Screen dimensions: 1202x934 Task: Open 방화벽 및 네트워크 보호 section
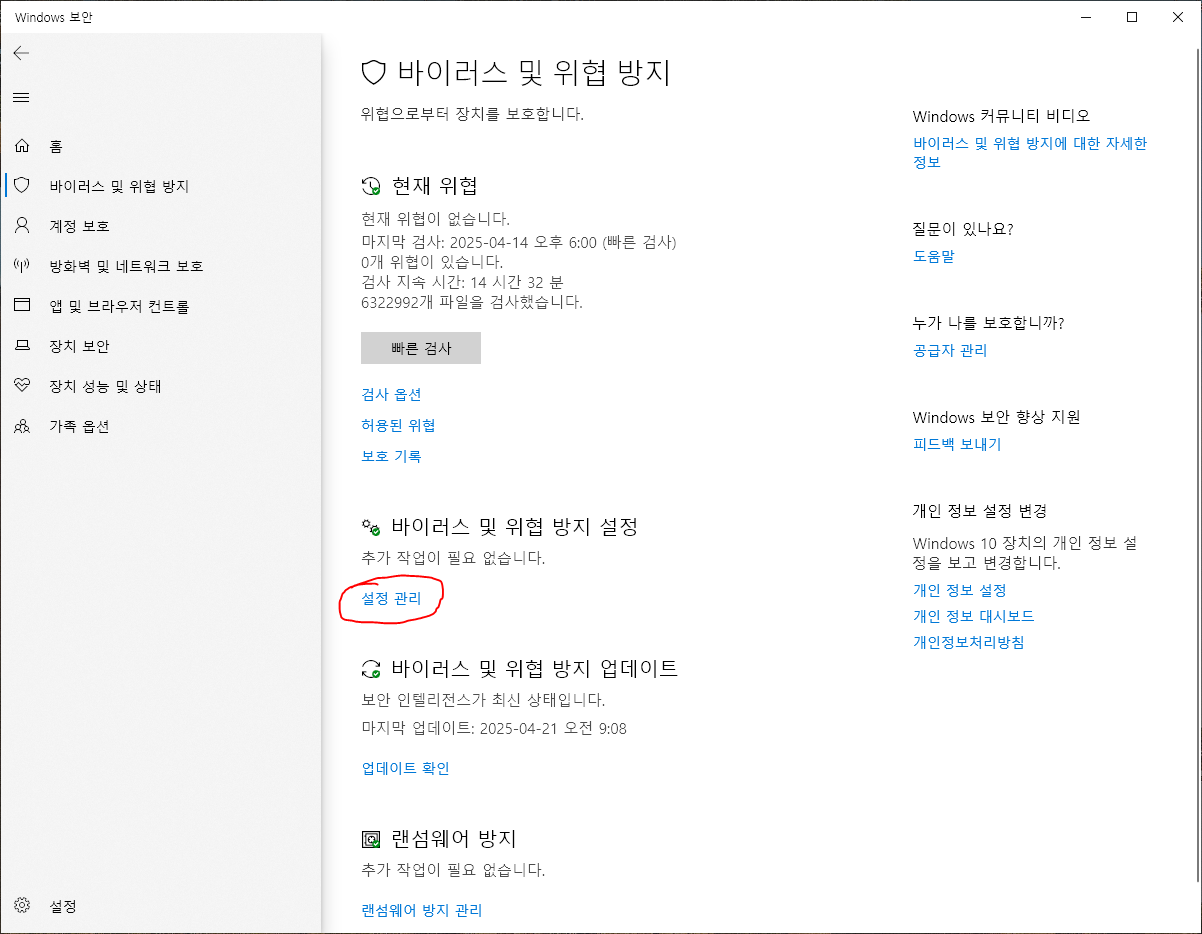click(x=126, y=266)
